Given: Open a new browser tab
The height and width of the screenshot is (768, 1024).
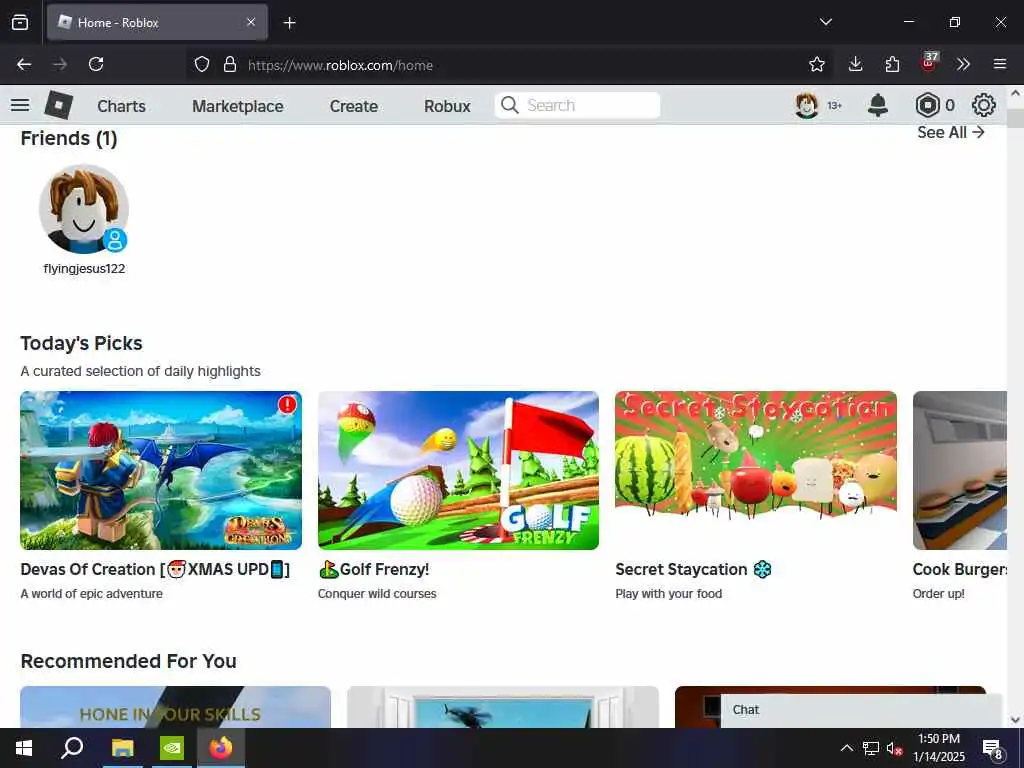Looking at the screenshot, I should (x=289, y=23).
